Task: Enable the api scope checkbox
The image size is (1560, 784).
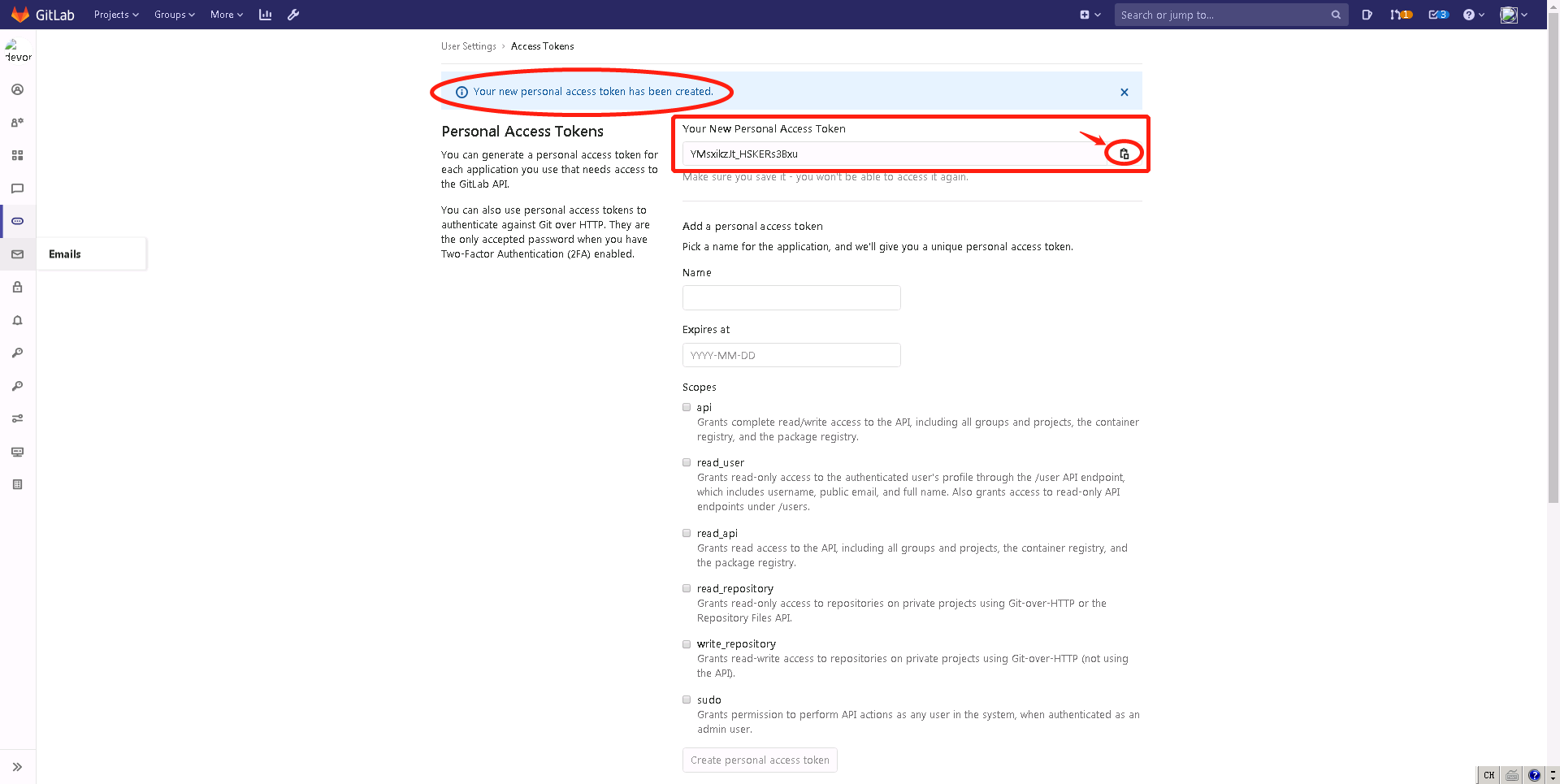Action: point(687,407)
